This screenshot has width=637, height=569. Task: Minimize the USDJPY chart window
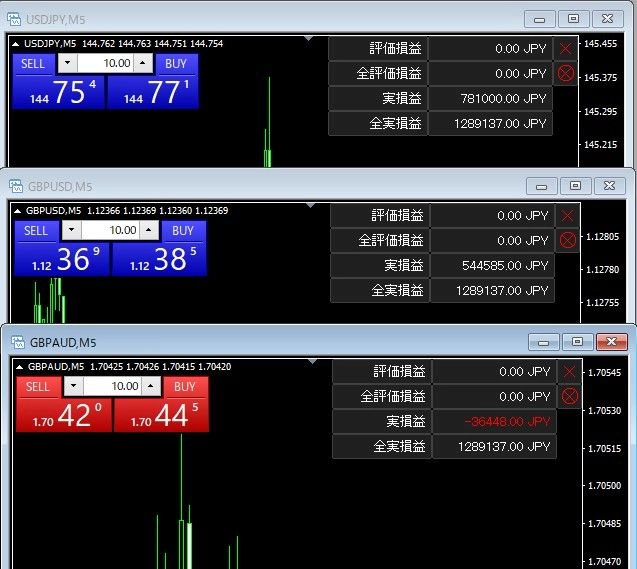540,19
